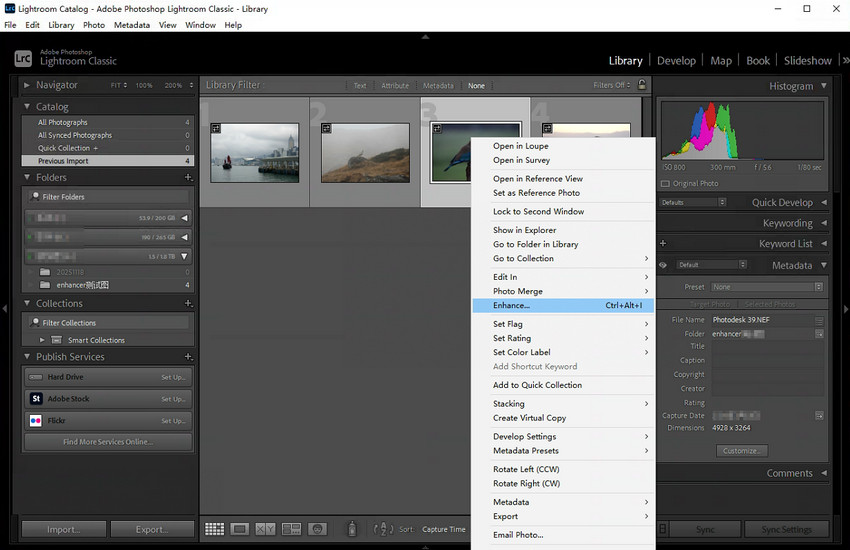Expand Smart Collections tree arrow
The width and height of the screenshot is (850, 550).
coord(42,340)
